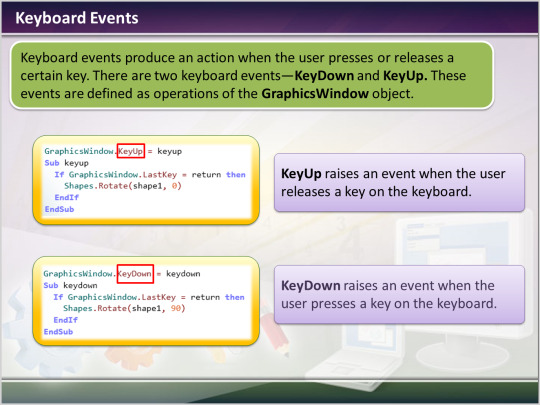The width and height of the screenshot is (540, 405).
Task: Click the bold KeyUp. text in green box
Action: coord(405,75)
